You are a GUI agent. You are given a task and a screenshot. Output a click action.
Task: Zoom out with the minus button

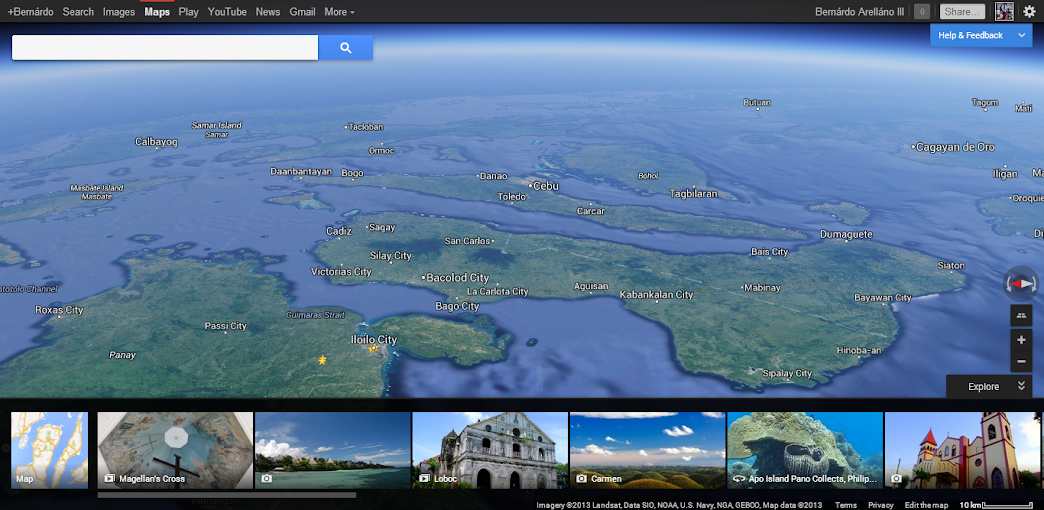point(1021,362)
